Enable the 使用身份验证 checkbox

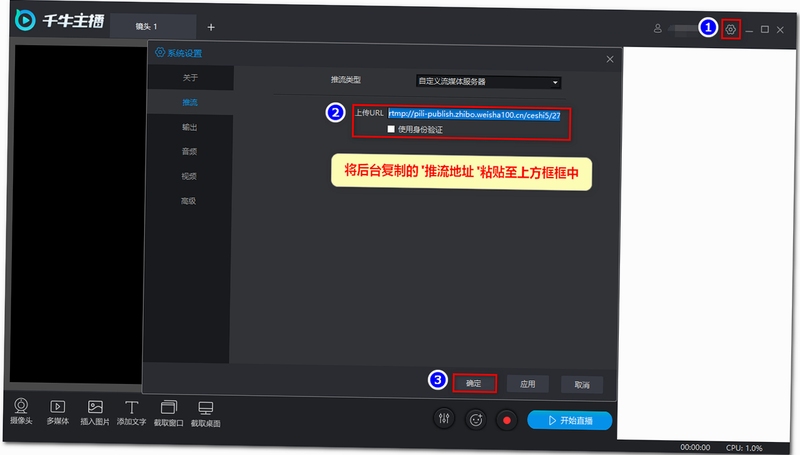pyautogui.click(x=391, y=129)
